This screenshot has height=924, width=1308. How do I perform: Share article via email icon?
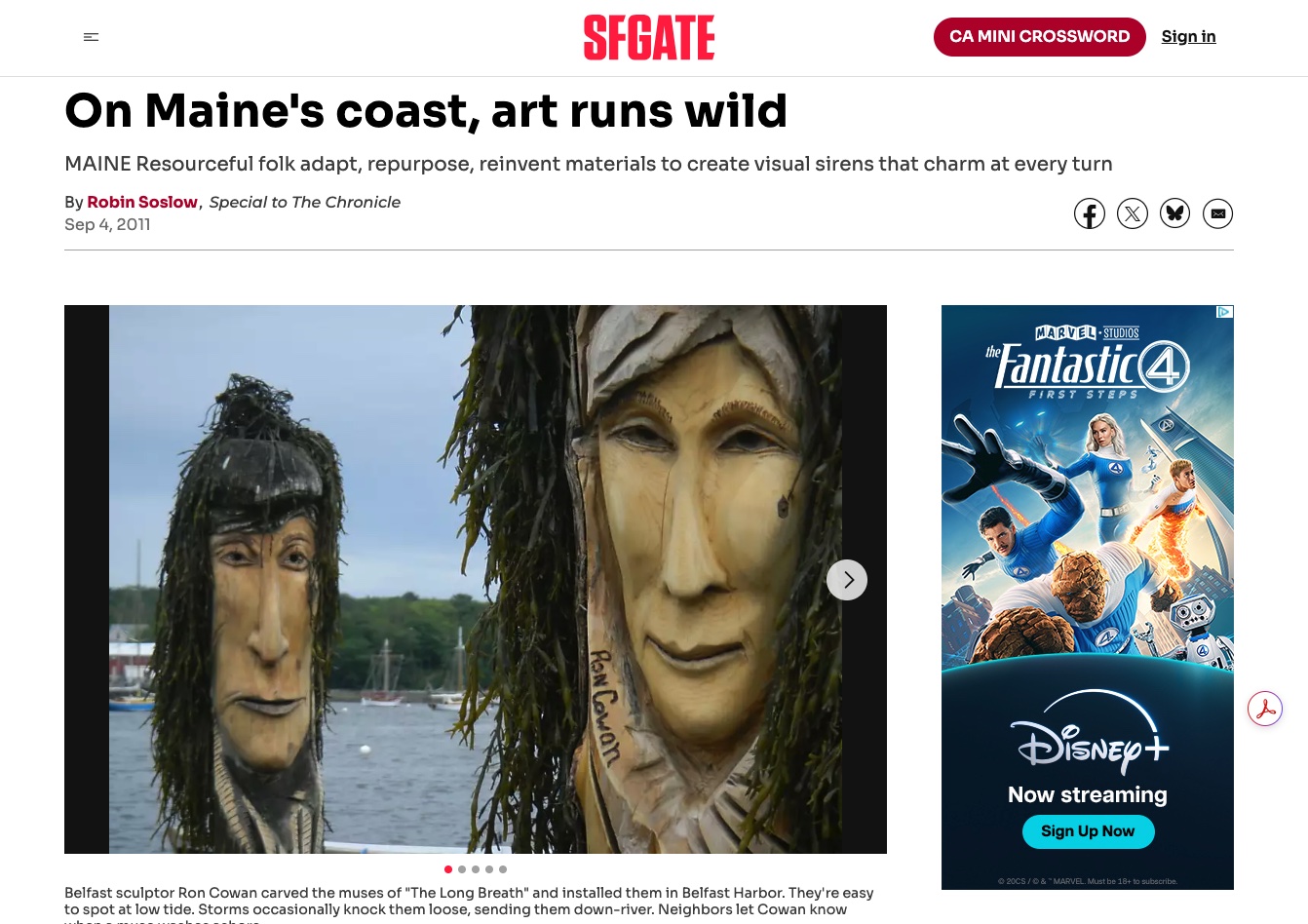(x=1218, y=213)
